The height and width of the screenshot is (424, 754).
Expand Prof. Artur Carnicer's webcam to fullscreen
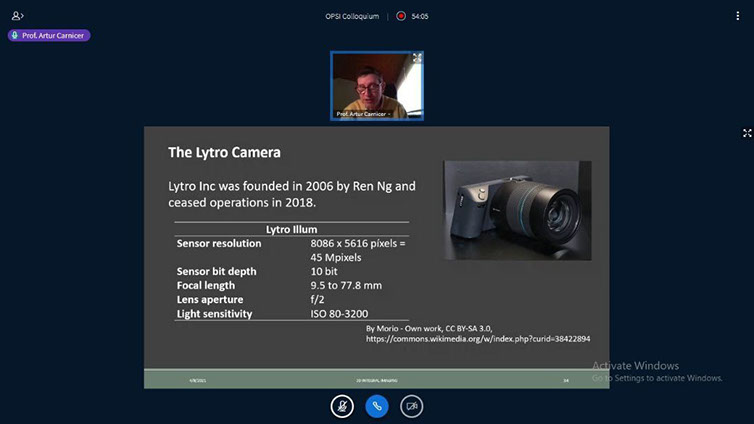point(417,58)
